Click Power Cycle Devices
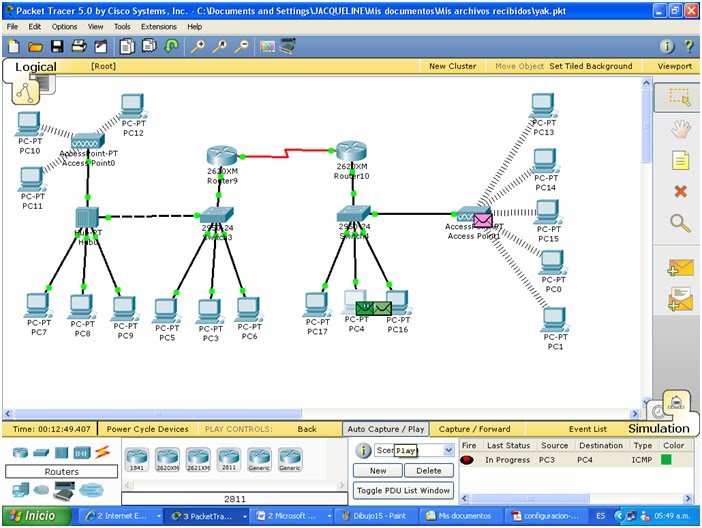 (147, 429)
